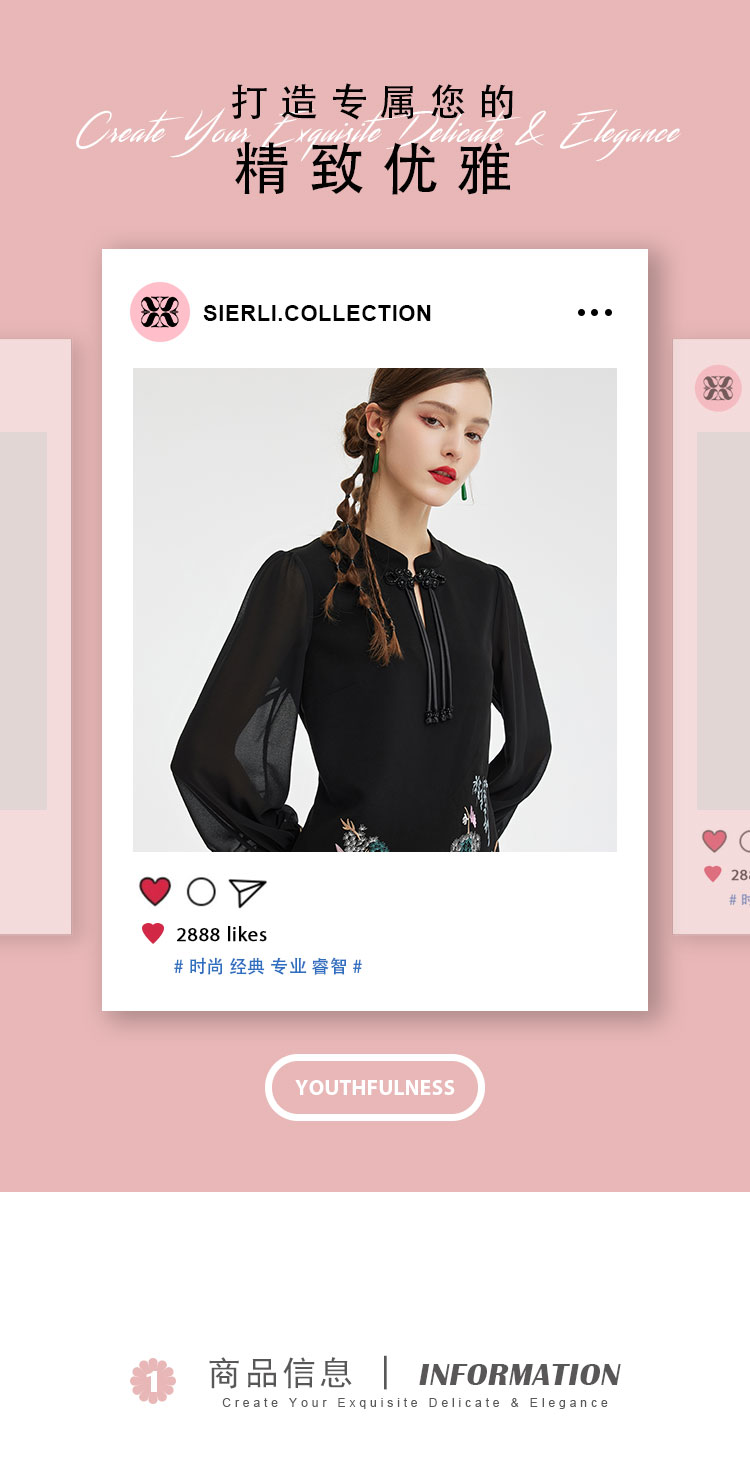The image size is (750, 1461).
Task: Open the three-dot options menu
Action: pyautogui.click(x=595, y=313)
